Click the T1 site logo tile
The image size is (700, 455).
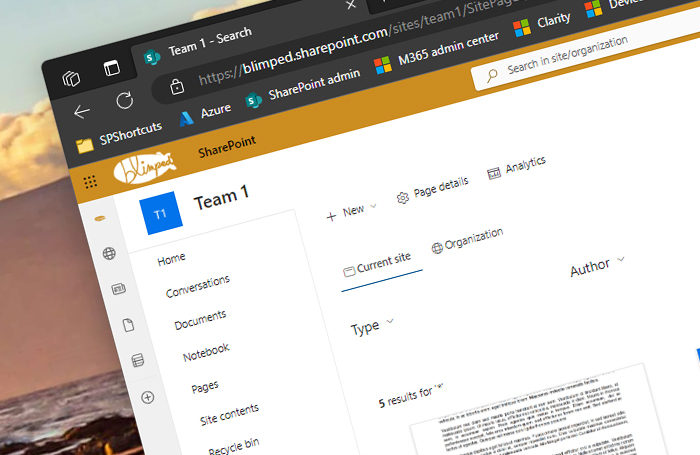click(x=161, y=213)
